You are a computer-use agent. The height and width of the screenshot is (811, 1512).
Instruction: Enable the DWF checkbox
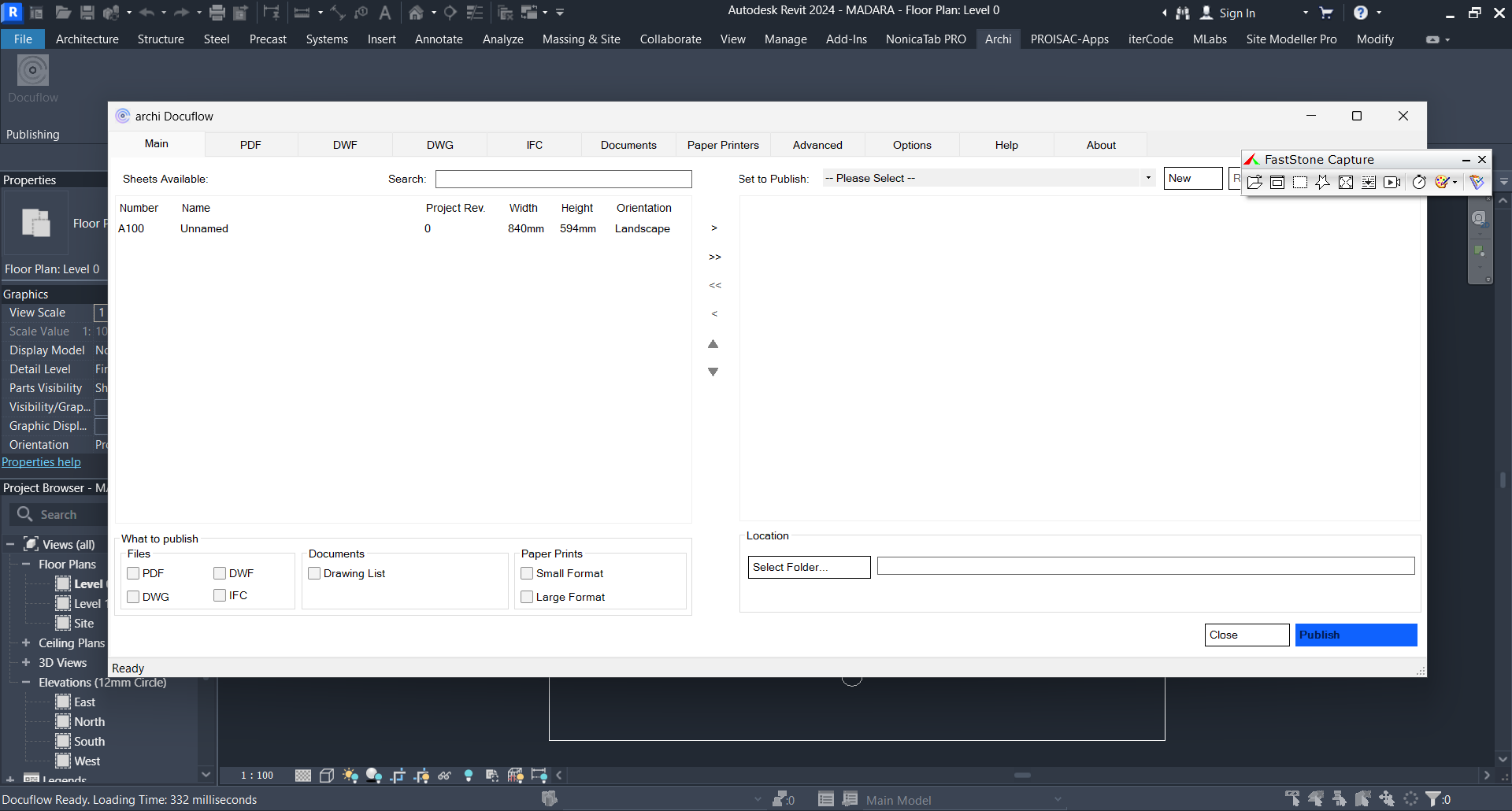point(220,573)
